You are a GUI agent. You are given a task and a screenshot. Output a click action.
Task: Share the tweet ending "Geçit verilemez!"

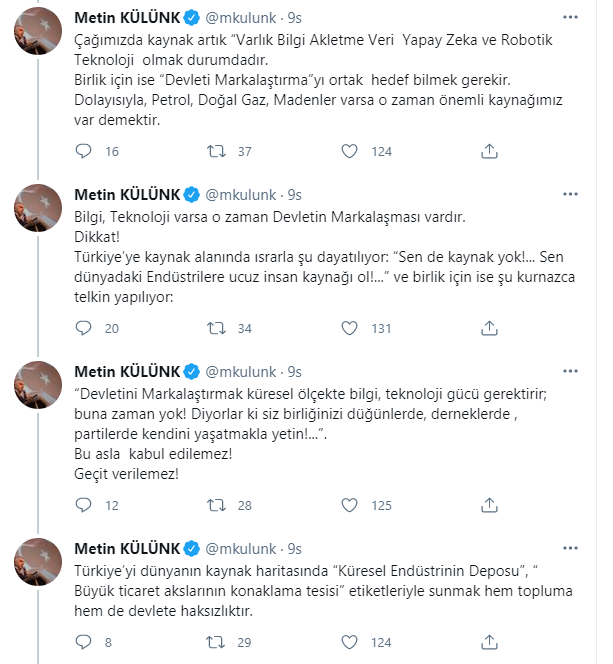(x=489, y=505)
